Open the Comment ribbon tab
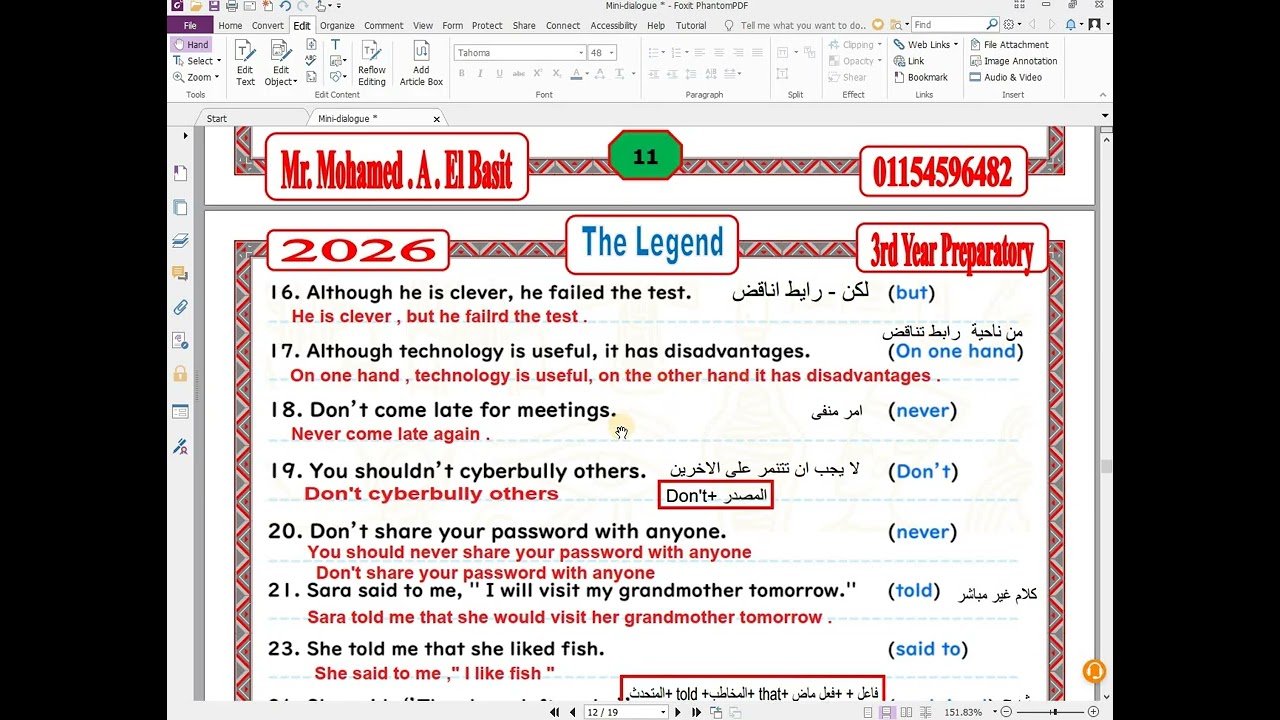Image resolution: width=1280 pixels, height=720 pixels. tap(384, 25)
